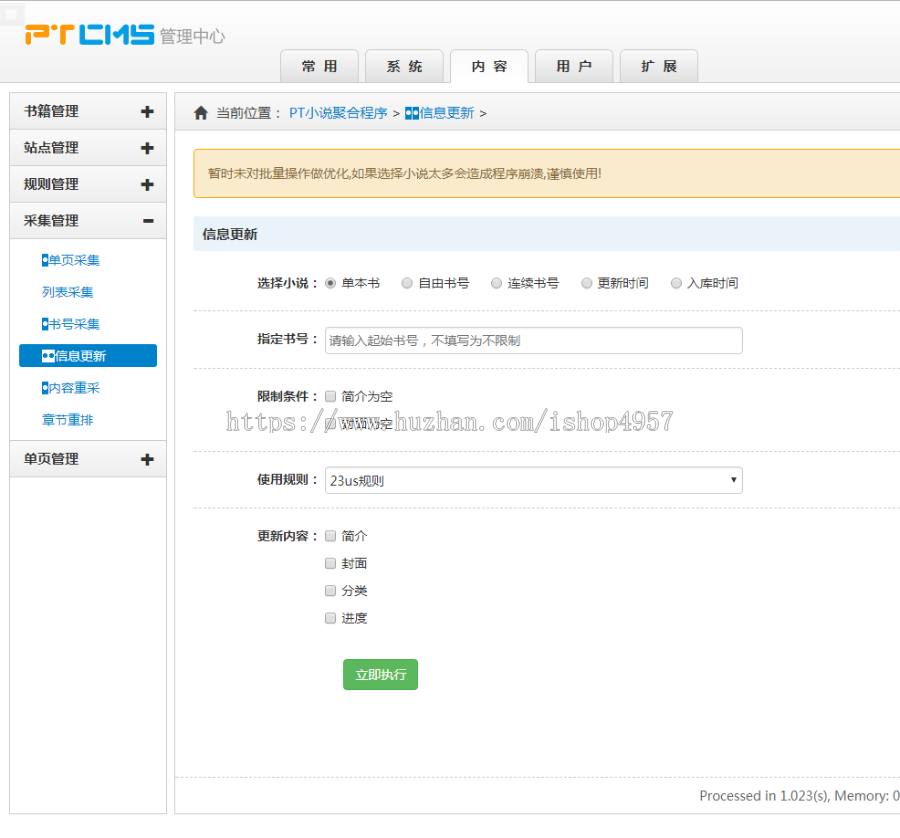Click the PTCMS logo

click(x=90, y=34)
